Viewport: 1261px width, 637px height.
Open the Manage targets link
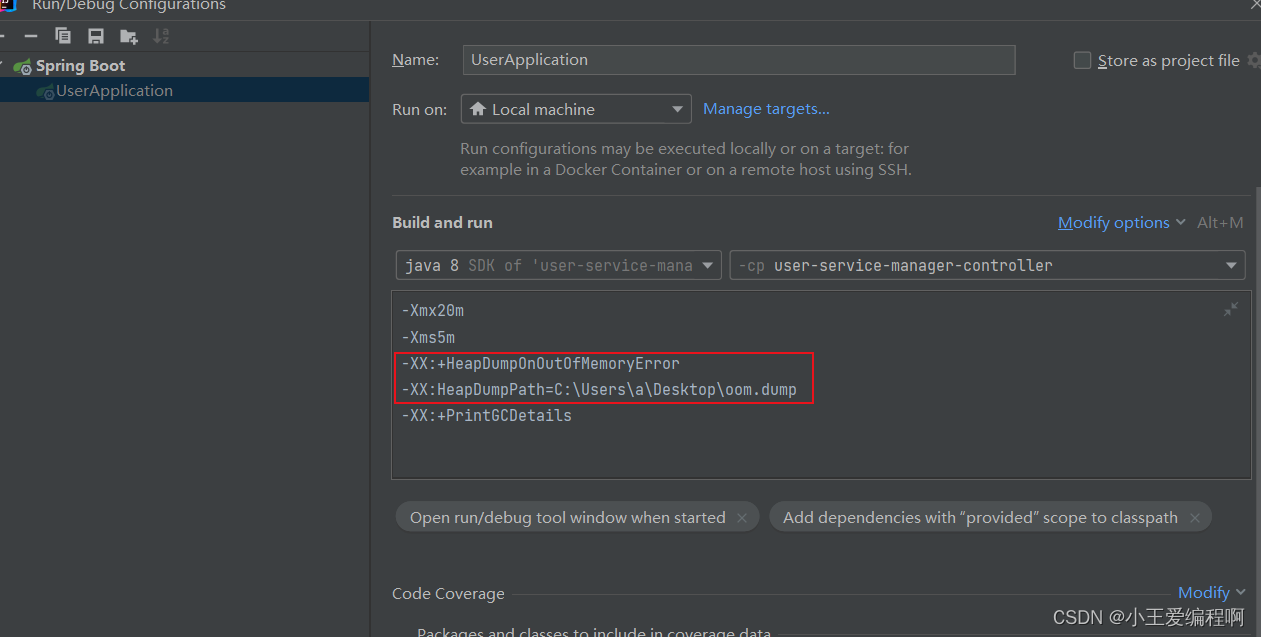766,108
